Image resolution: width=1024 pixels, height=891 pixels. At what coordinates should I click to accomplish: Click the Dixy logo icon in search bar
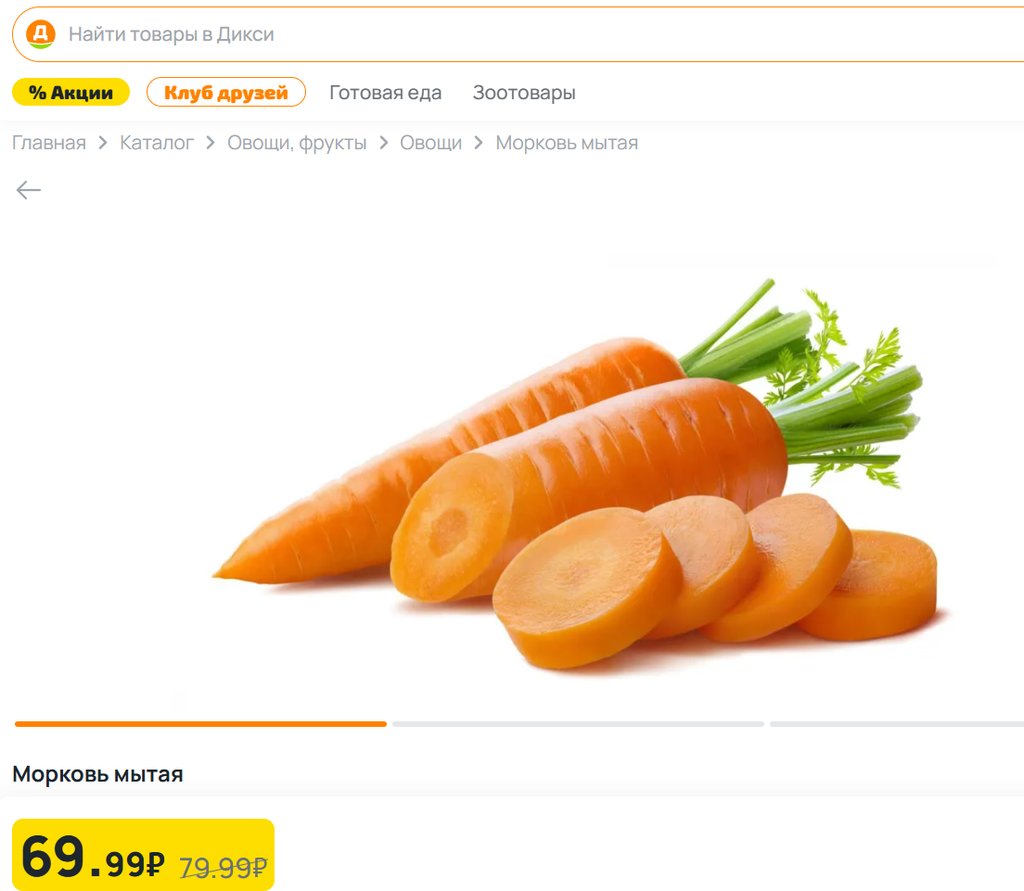click(x=40, y=33)
